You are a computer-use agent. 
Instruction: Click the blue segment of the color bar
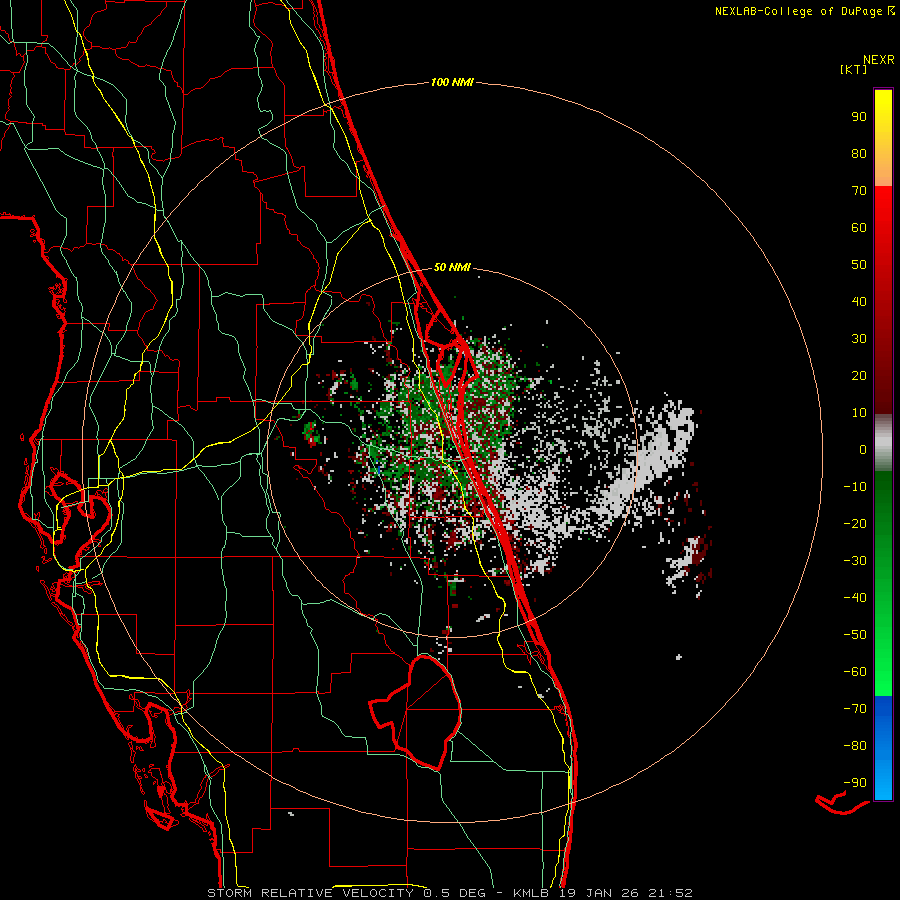point(883,748)
